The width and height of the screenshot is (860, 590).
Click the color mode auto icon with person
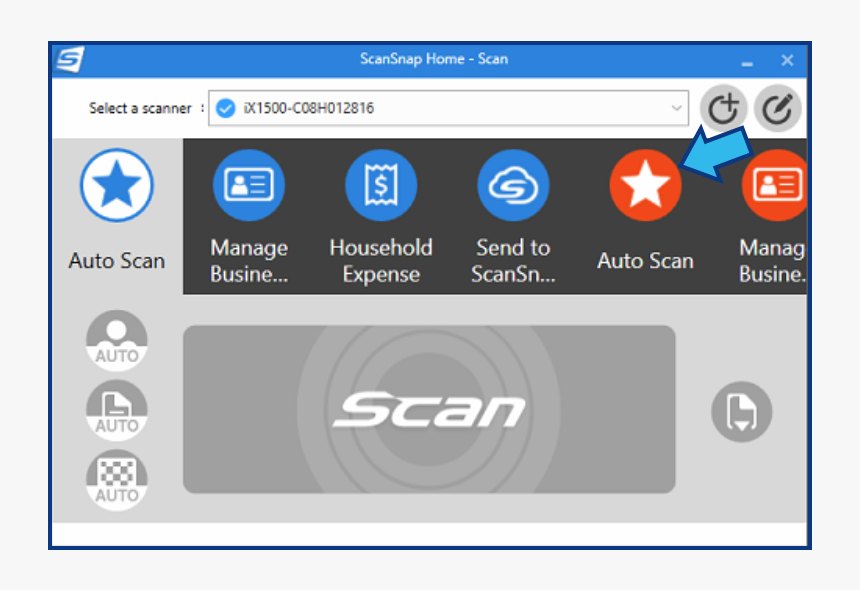[117, 341]
